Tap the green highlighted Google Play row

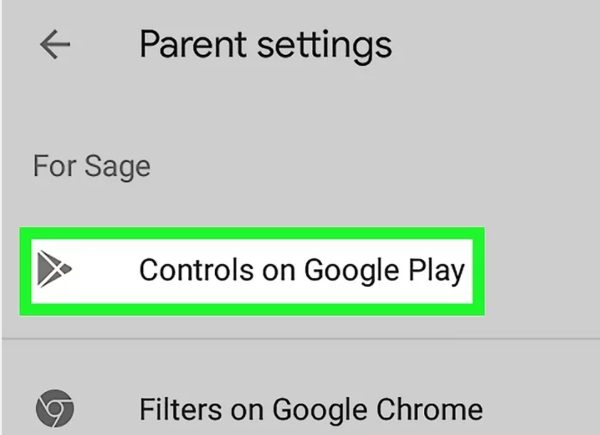252,271
